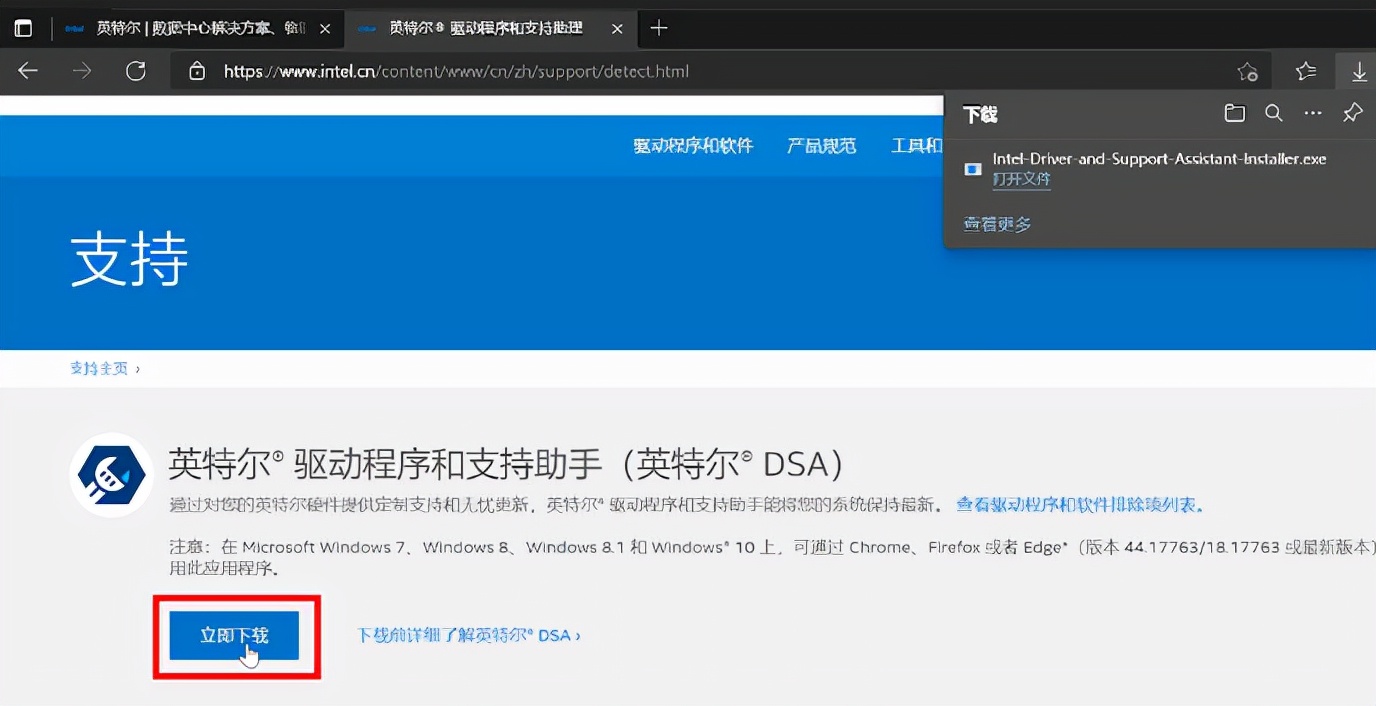Click the back navigation arrow

[x=27, y=71]
